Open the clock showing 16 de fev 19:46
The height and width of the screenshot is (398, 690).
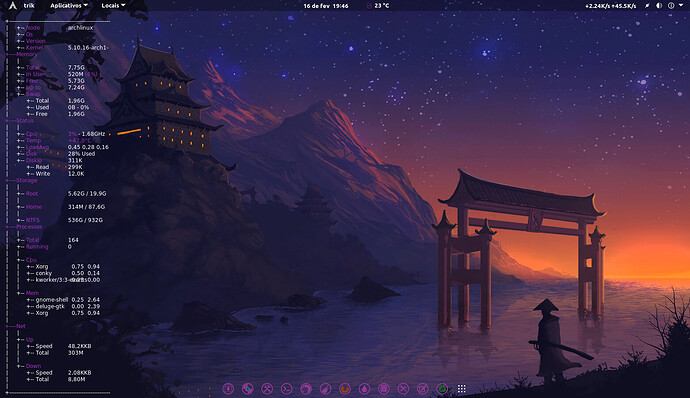coord(326,6)
